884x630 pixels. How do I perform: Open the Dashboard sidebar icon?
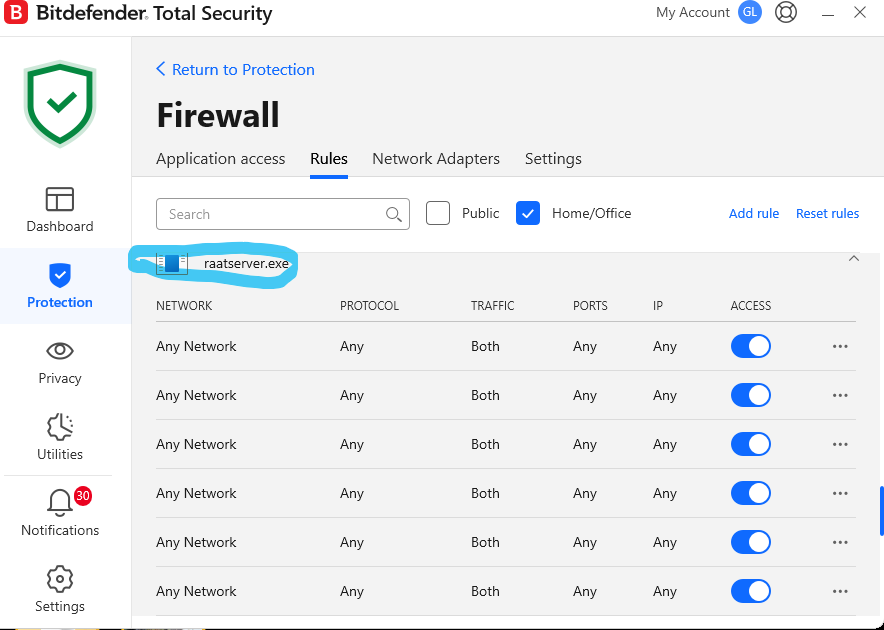pyautogui.click(x=60, y=199)
